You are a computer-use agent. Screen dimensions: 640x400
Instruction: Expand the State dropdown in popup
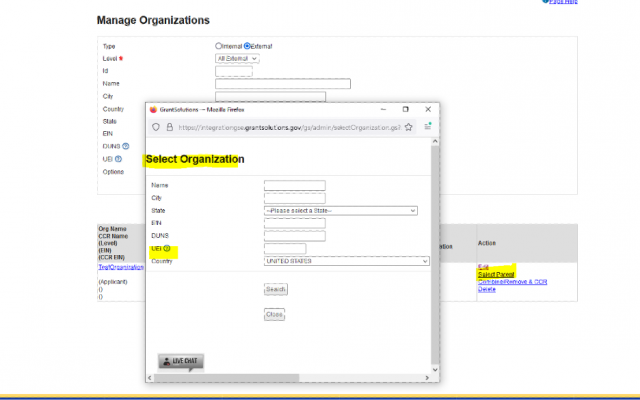click(340, 210)
